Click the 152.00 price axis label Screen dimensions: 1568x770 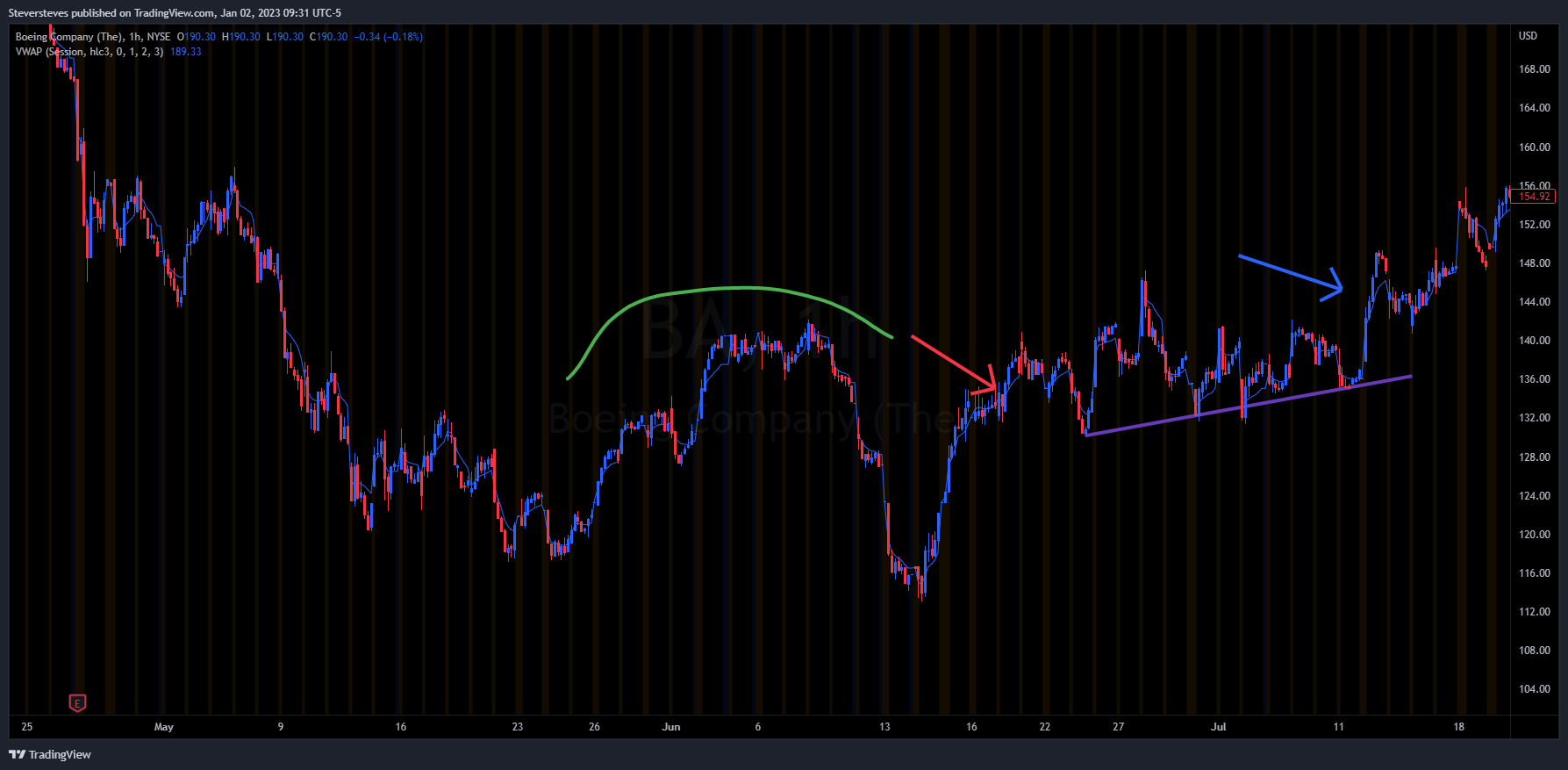(x=1534, y=225)
